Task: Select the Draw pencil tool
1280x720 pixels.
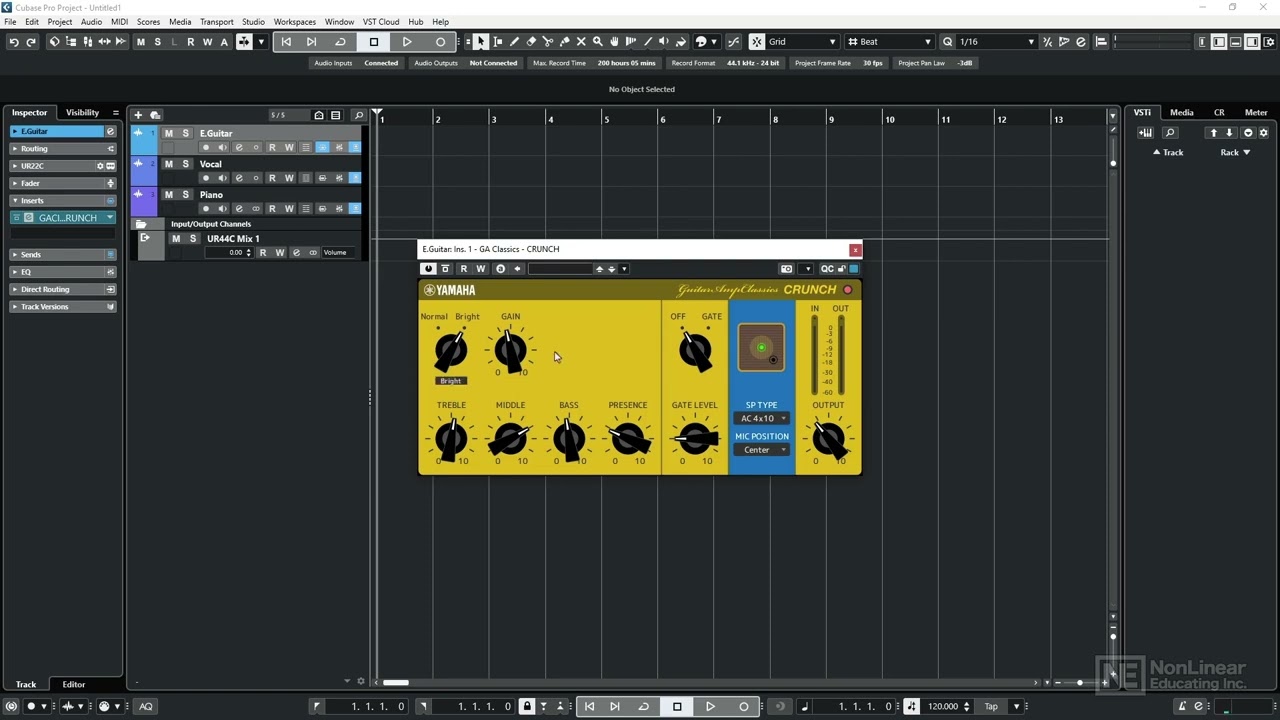Action: pyautogui.click(x=514, y=42)
